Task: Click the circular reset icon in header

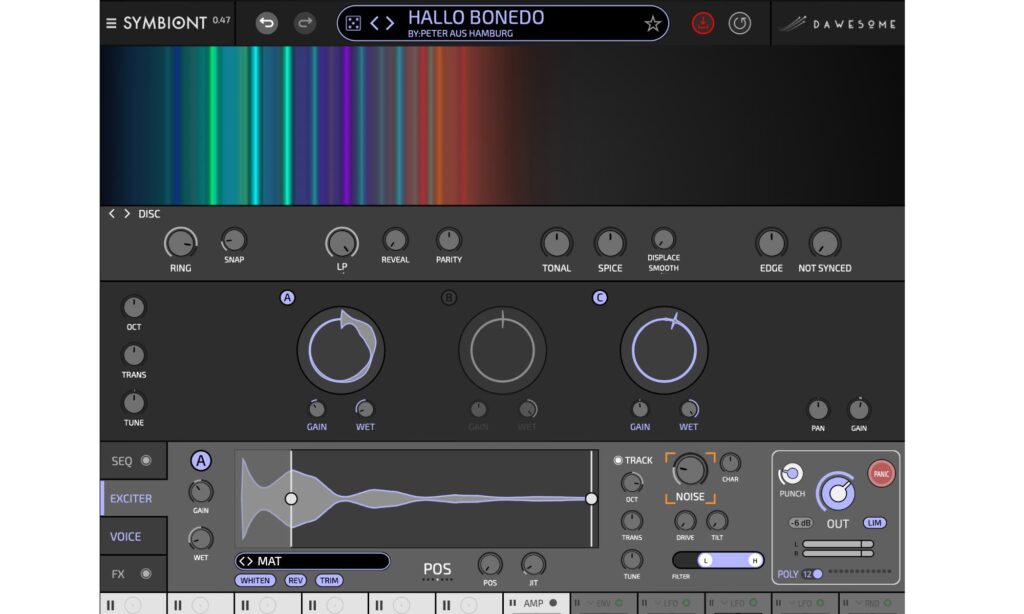Action: [739, 23]
